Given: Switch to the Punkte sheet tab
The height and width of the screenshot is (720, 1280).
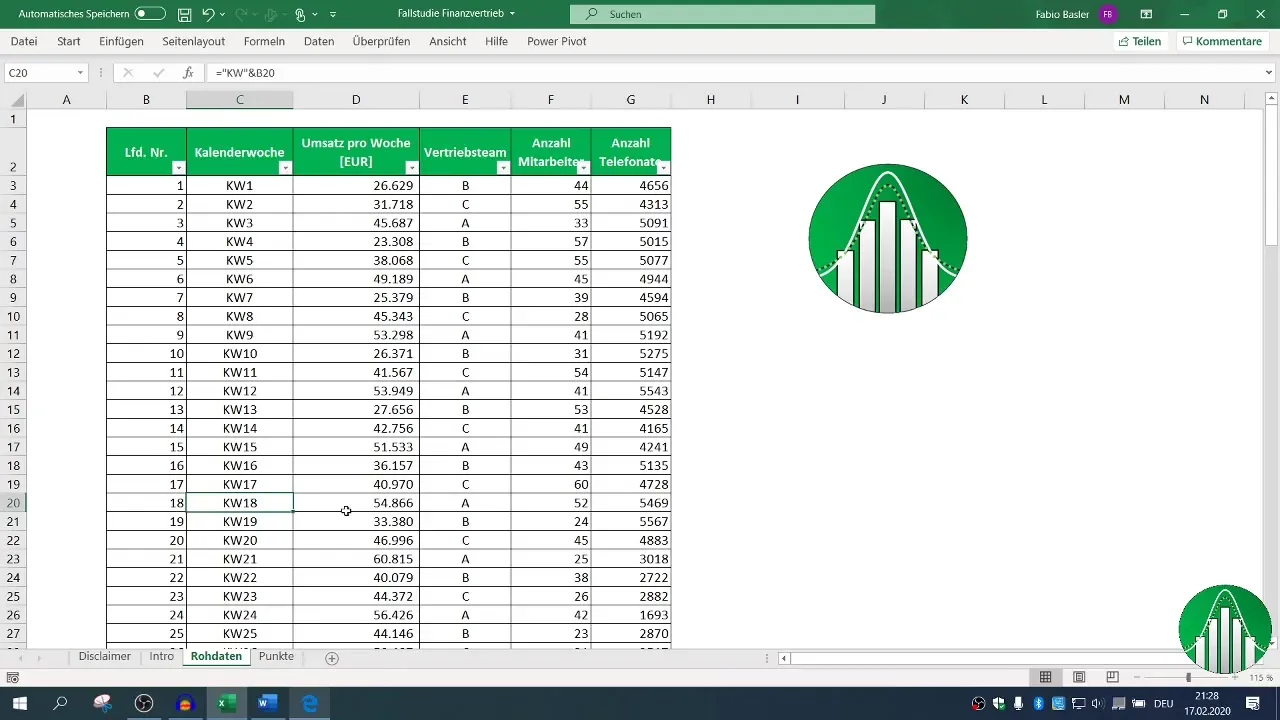Looking at the screenshot, I should click(276, 656).
